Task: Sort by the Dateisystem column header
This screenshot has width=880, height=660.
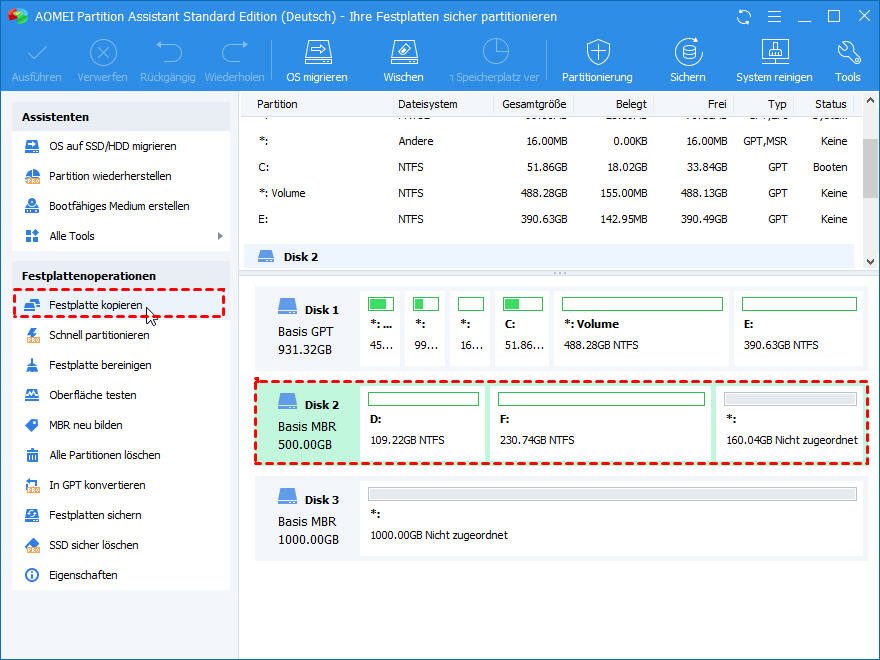Action: point(428,104)
